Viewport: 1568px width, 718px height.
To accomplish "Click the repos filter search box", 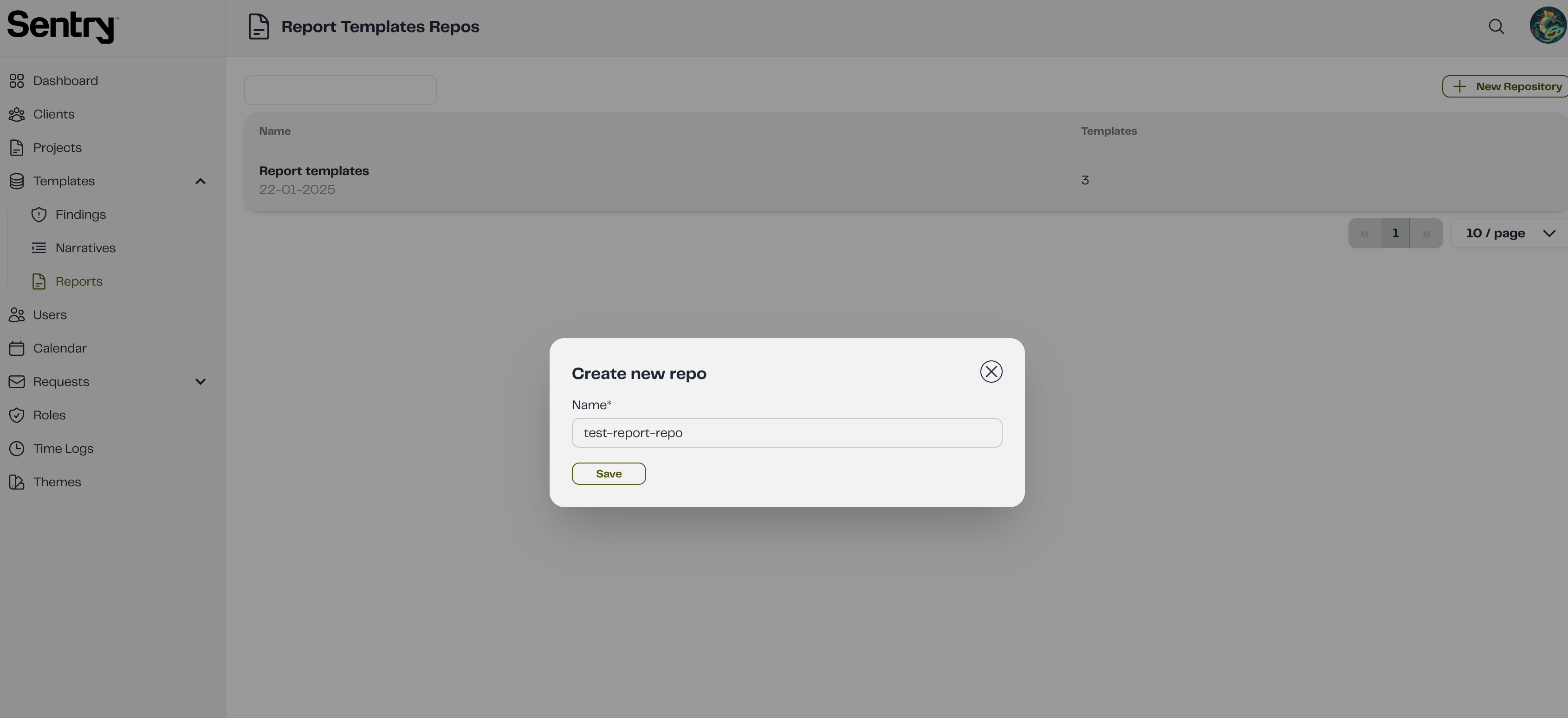I will point(340,90).
